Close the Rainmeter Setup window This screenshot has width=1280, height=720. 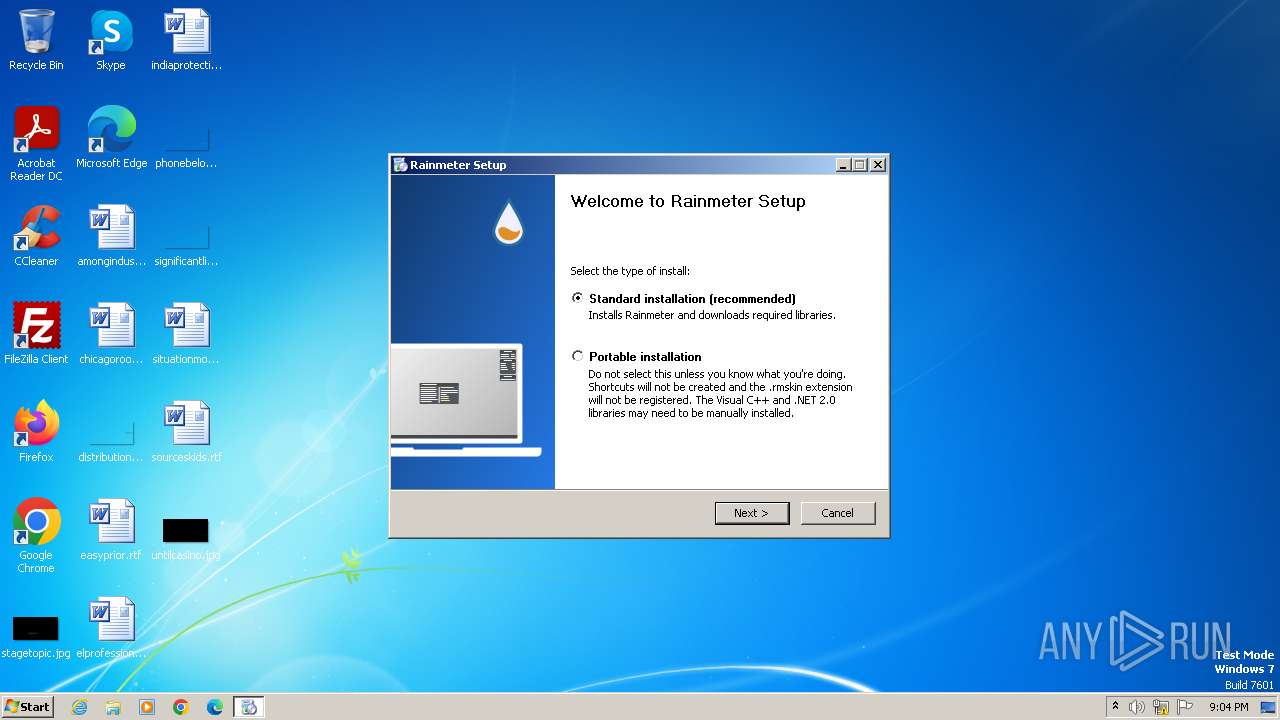[x=878, y=165]
